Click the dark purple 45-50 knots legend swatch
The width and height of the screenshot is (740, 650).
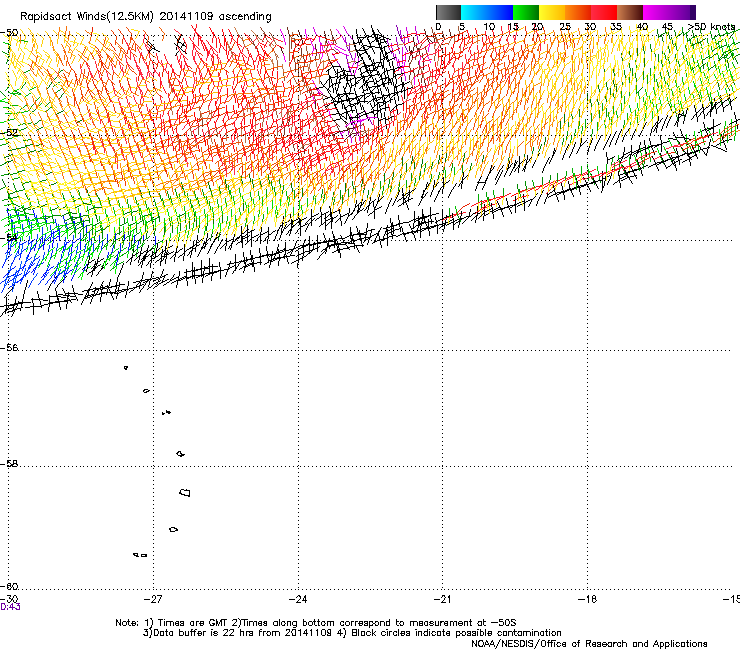click(x=682, y=12)
